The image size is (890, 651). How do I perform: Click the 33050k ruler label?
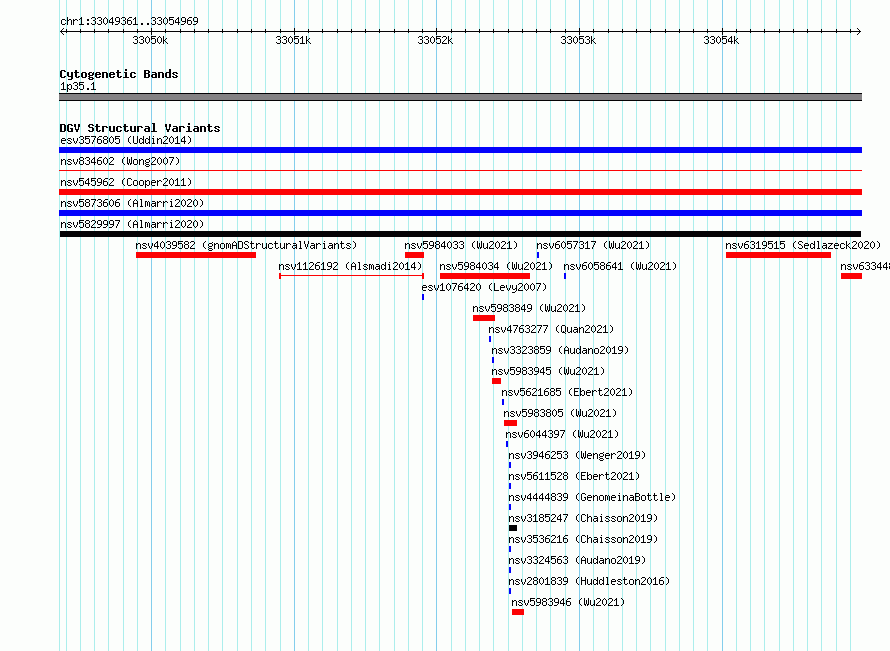150,40
